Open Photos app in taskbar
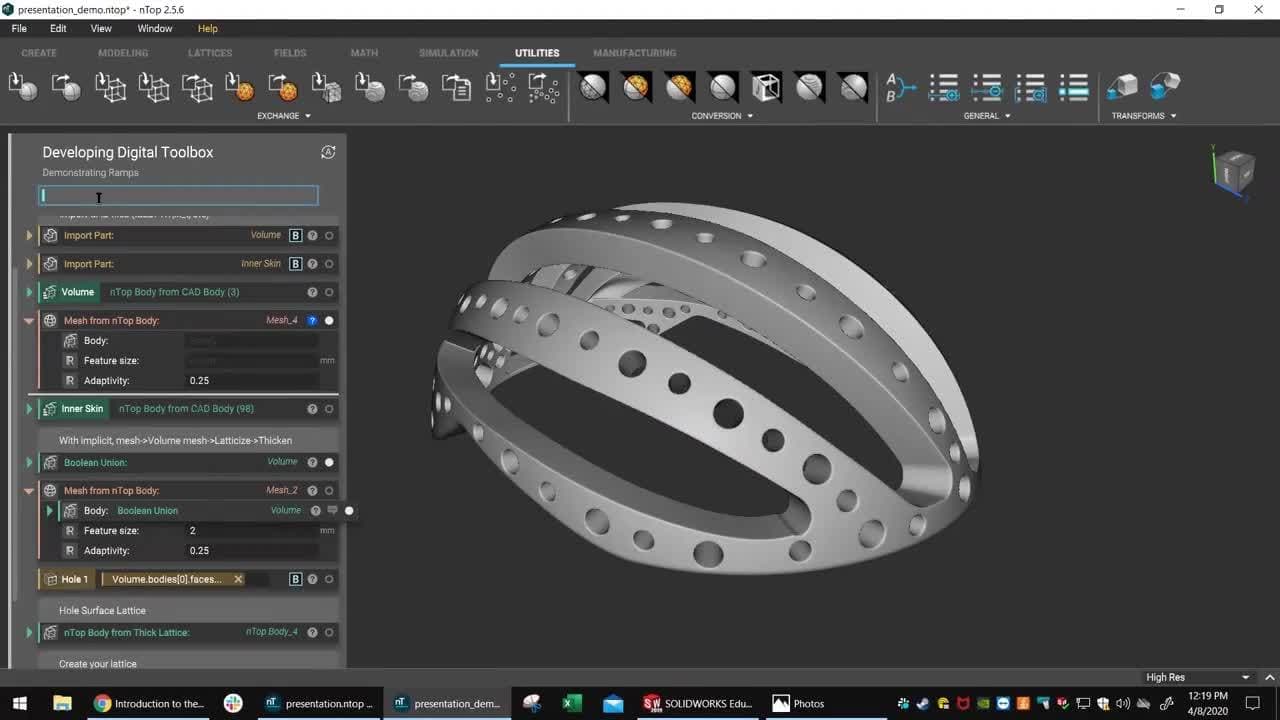 (799, 703)
